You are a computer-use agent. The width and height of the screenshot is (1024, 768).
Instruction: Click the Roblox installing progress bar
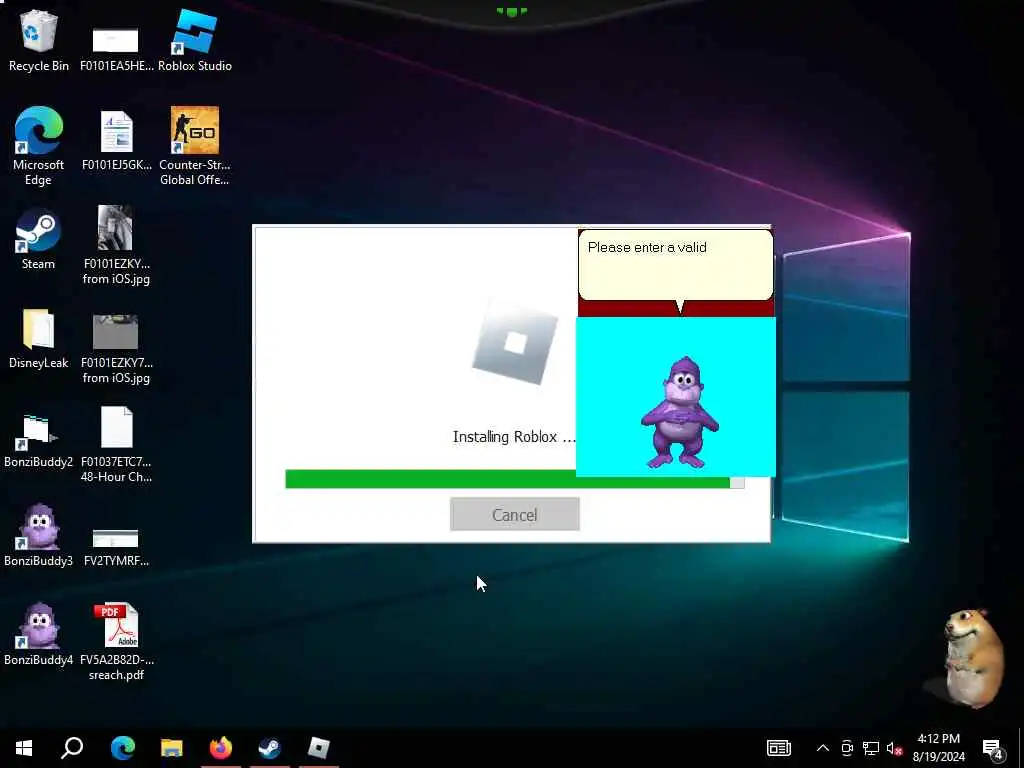[515, 479]
